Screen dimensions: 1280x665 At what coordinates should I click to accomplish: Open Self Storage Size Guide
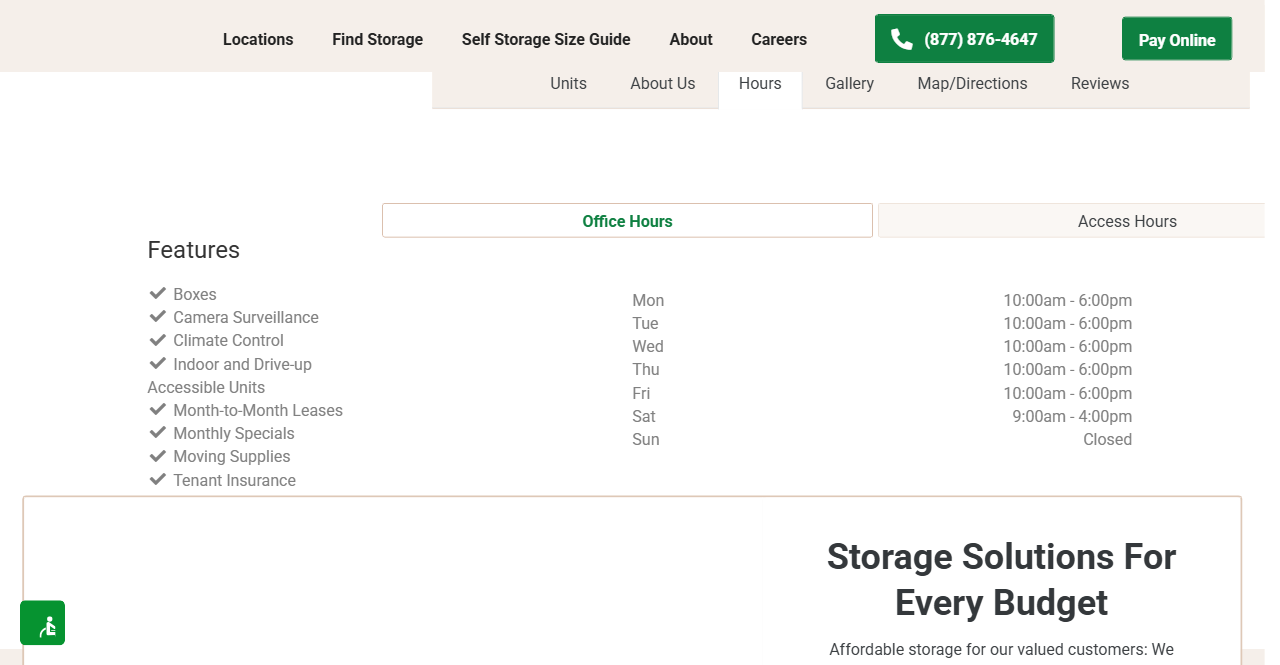click(546, 40)
